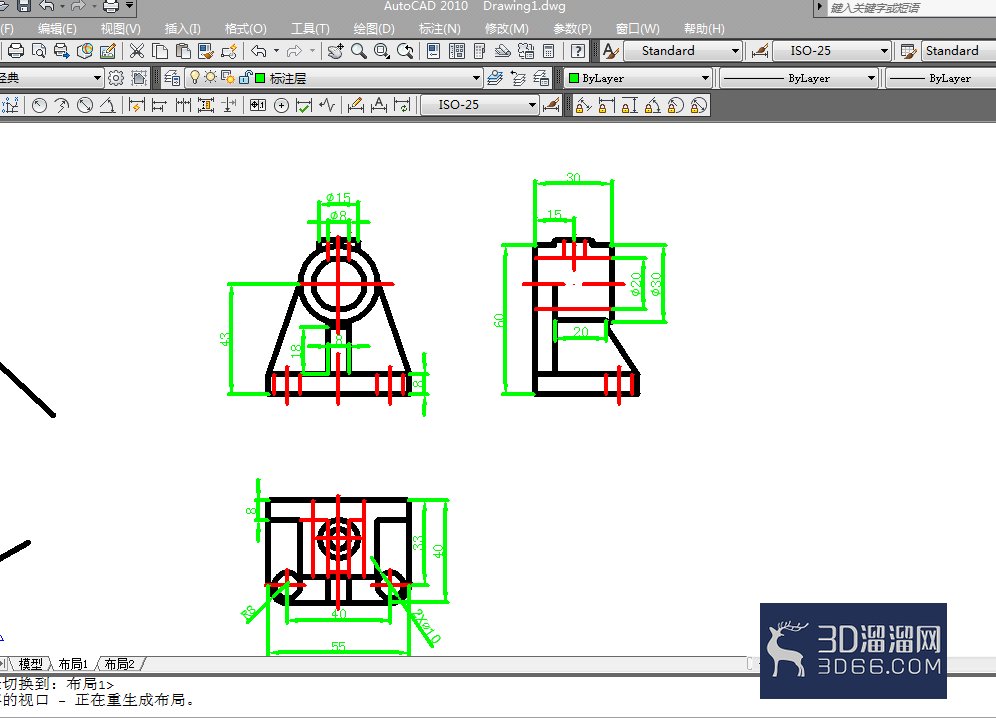The image size is (996, 718).
Task: Expand the workspace dropdown ending in 经典
Action: point(97,78)
